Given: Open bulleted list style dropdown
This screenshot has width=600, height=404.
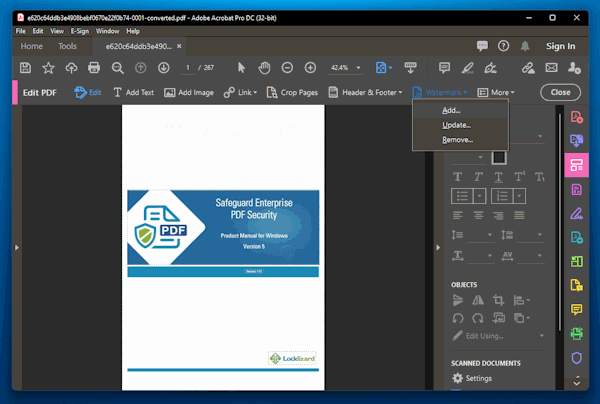Looking at the screenshot, I should pyautogui.click(x=479, y=196).
